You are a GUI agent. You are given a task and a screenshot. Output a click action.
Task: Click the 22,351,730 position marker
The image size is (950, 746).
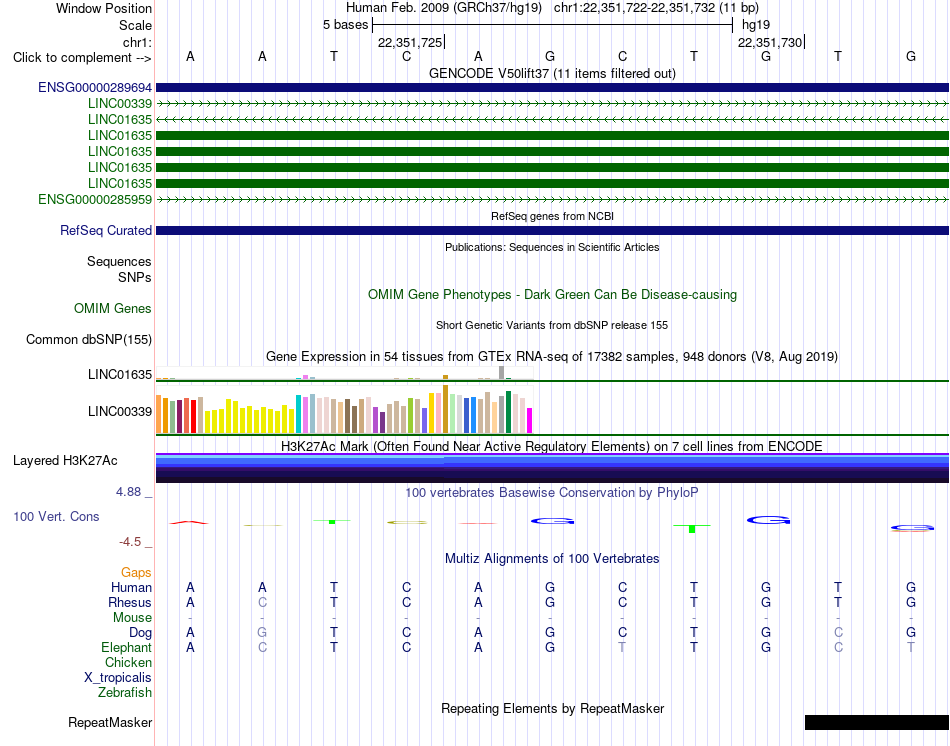[770, 42]
